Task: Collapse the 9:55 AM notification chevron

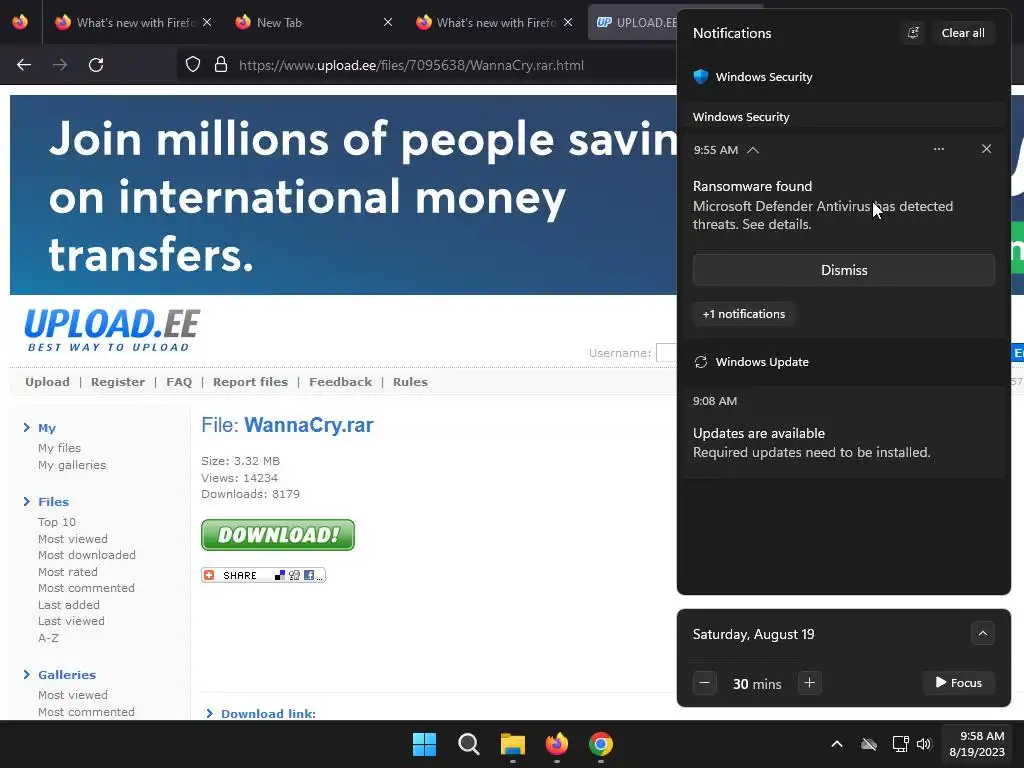Action: click(753, 150)
